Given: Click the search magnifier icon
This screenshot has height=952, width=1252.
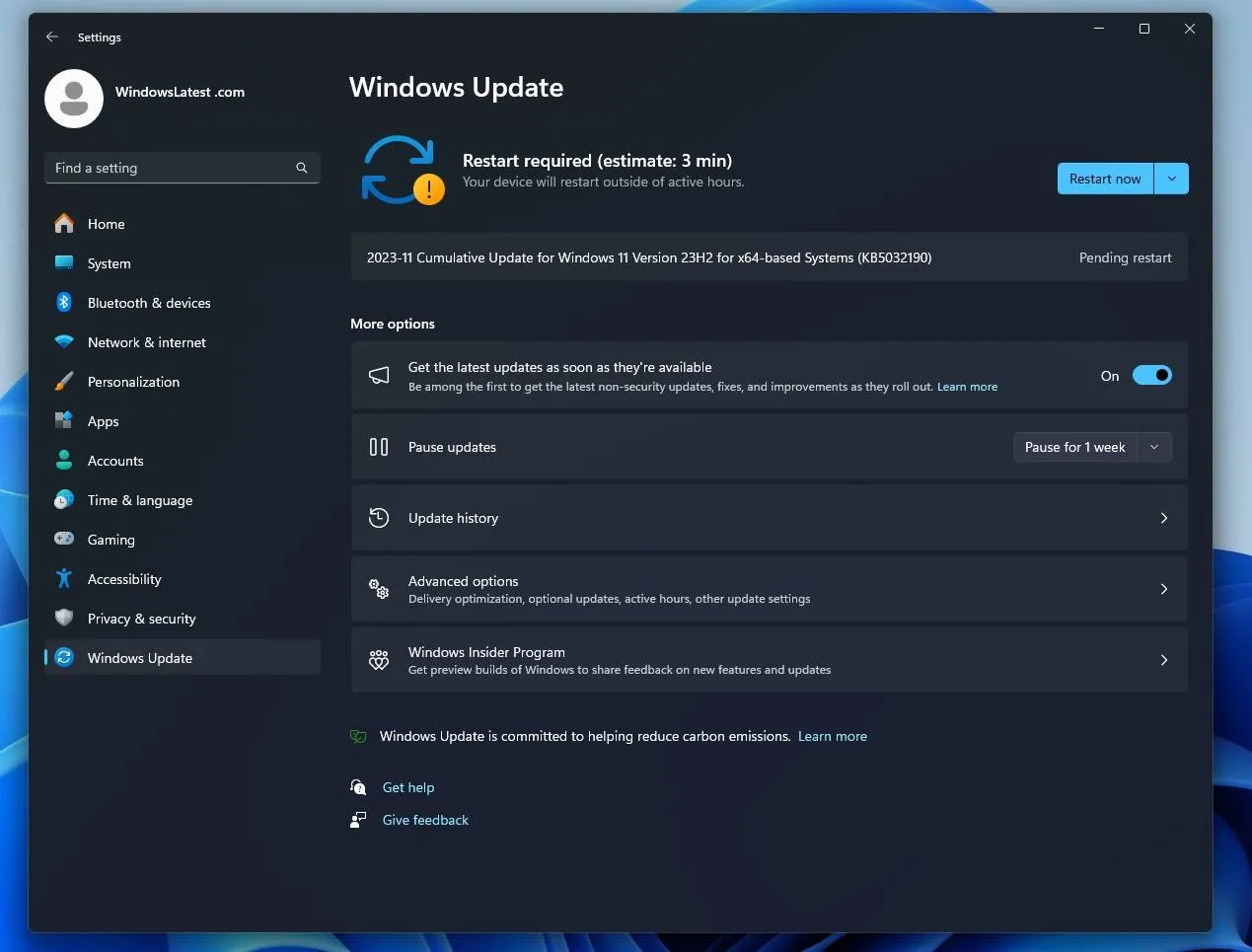Looking at the screenshot, I should coord(302,168).
